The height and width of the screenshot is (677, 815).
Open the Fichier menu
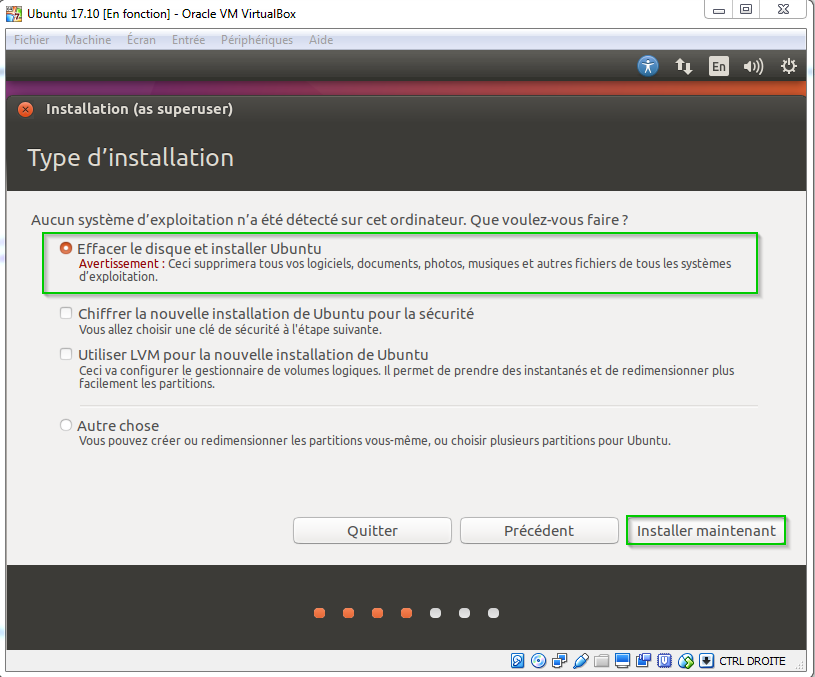point(32,40)
